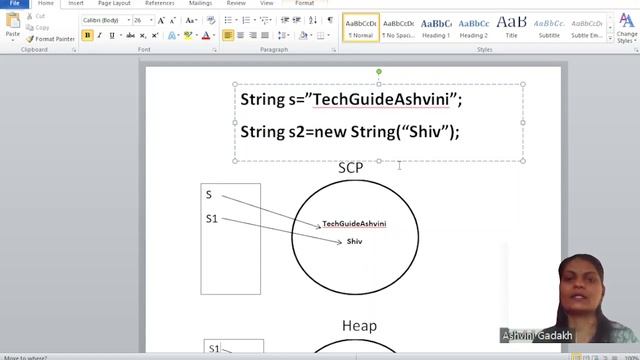Center the text
This screenshot has width=640, height=360.
click(240, 36)
